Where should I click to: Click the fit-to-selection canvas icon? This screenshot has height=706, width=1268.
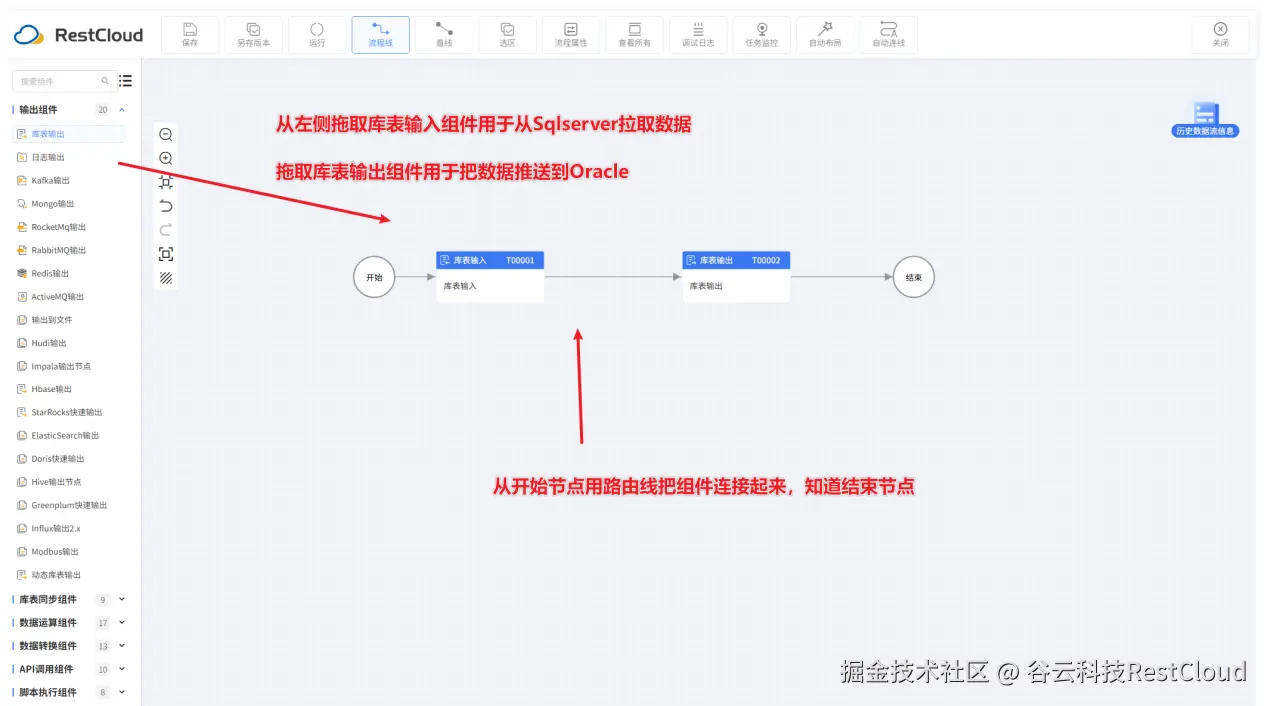click(166, 182)
